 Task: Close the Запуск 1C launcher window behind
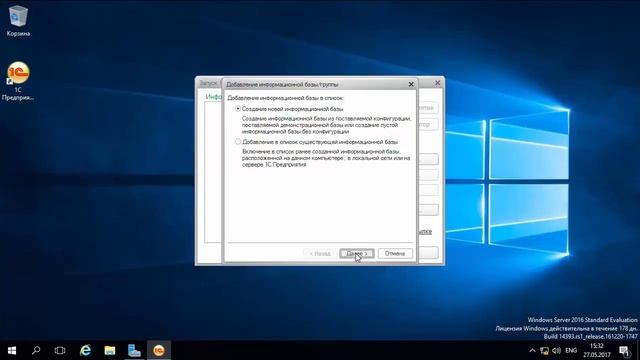[437, 83]
